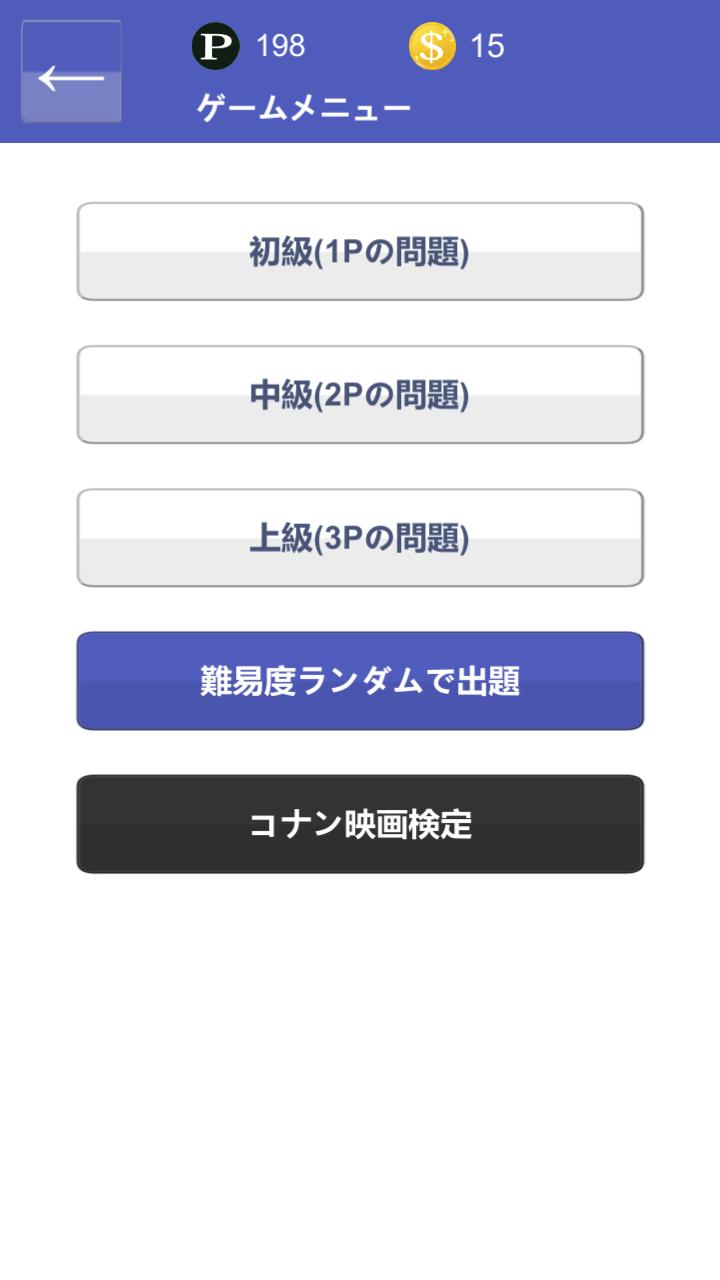720x1280 pixels.
Task: Return to previous screen via back arrow
Action: point(71,72)
